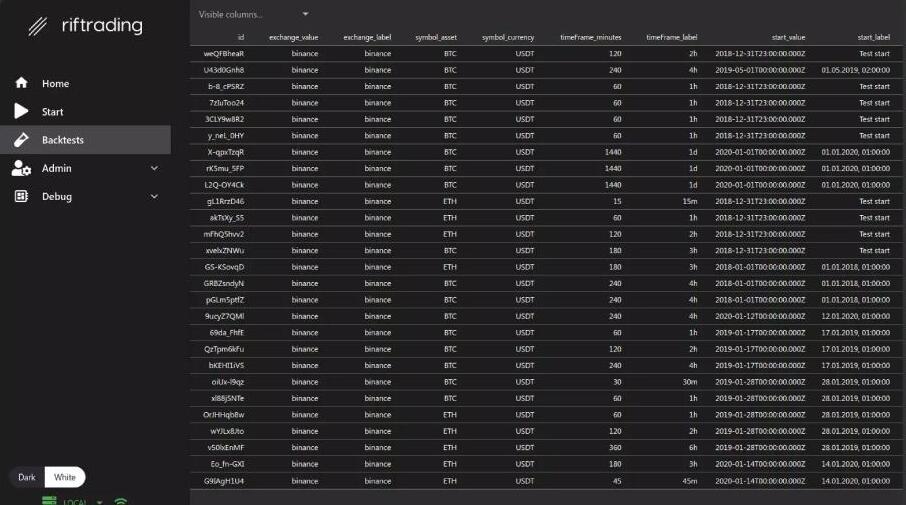Click the riftrading brand title

tap(102, 25)
